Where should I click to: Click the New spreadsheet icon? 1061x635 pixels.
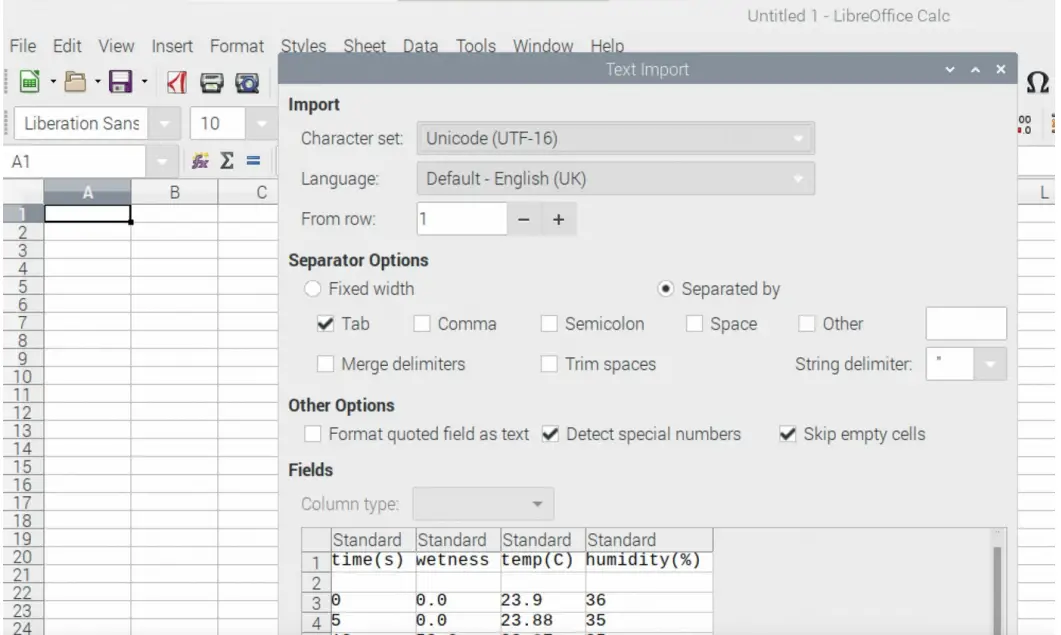(x=30, y=82)
